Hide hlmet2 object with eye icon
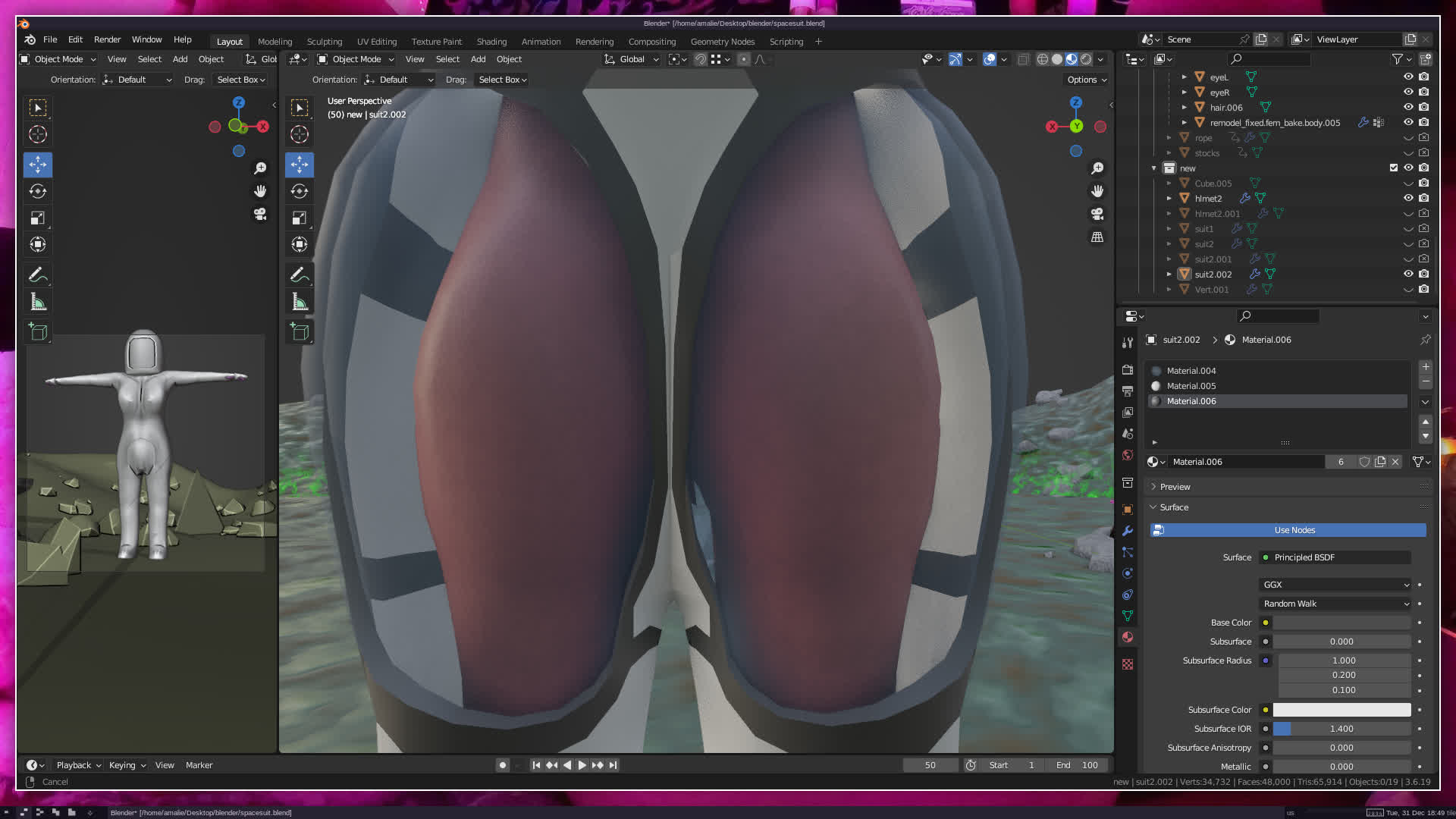 1408,198
